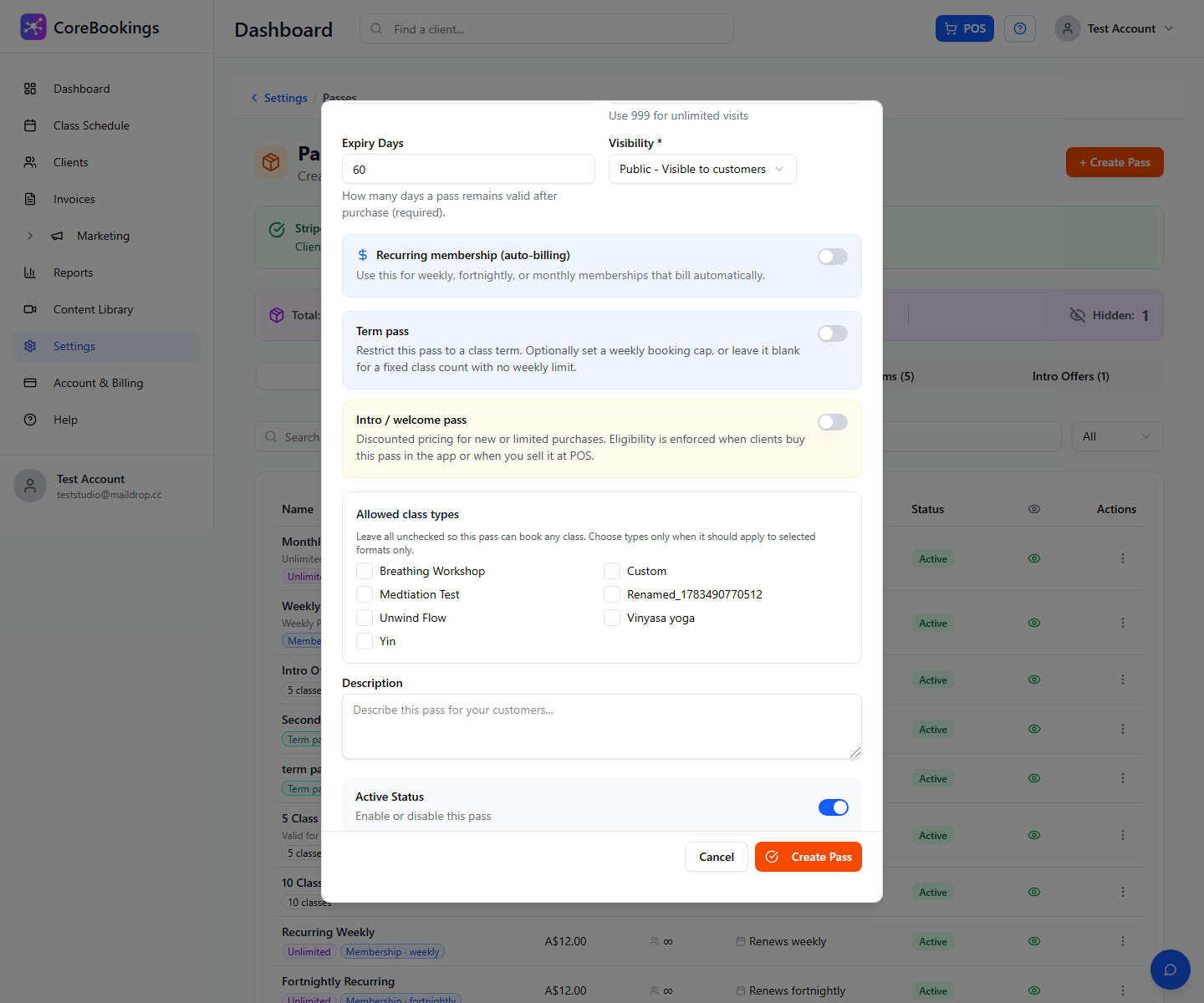This screenshot has height=1003, width=1204.
Task: Click the + Create Pass button on page
Action: 1115,162
